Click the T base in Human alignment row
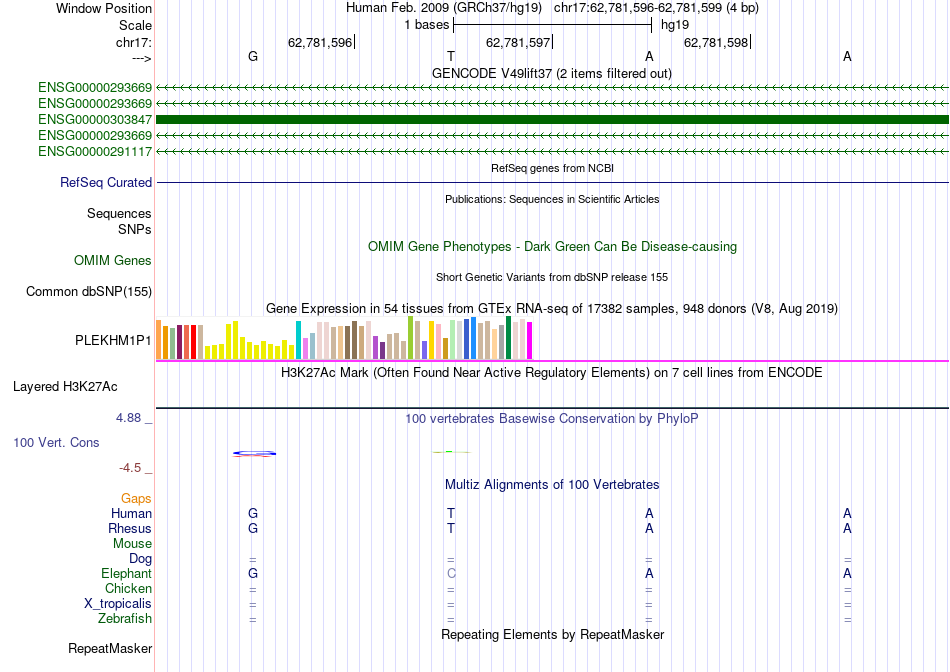Viewport: 950px width, 672px height. point(451,513)
